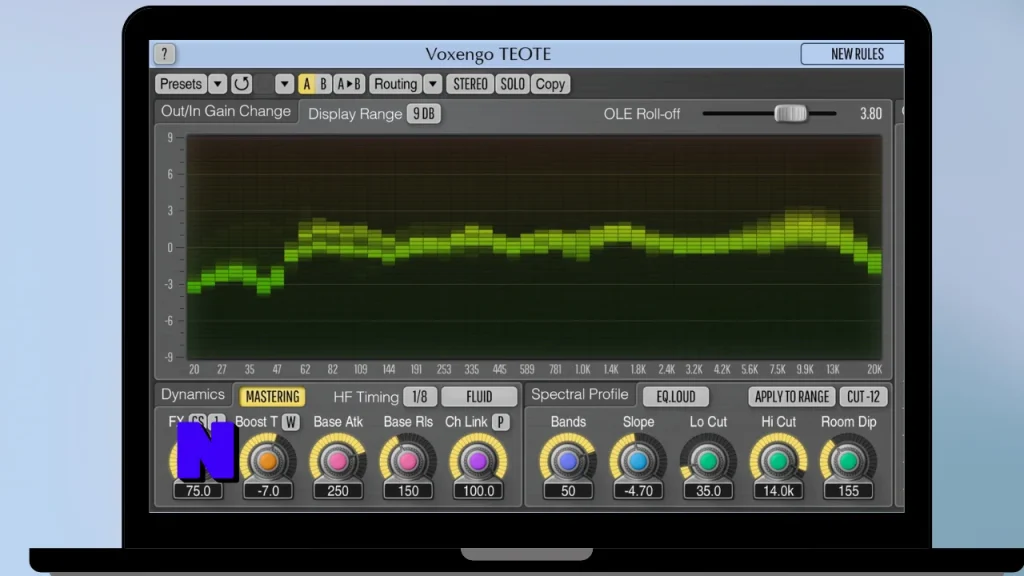
Task: Select state A
Action: pyautogui.click(x=306, y=84)
